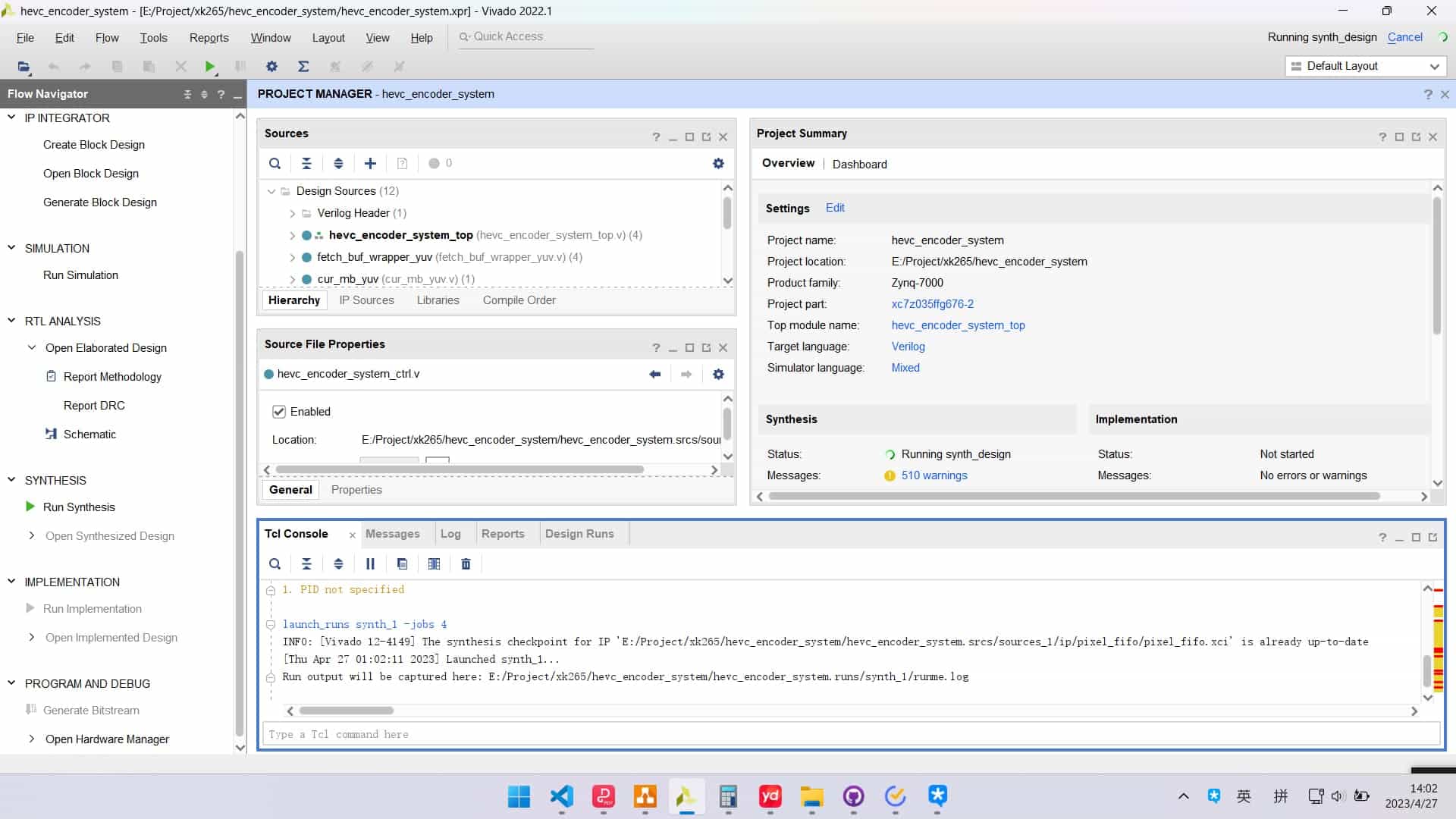Expand Open Hardware Manager
Viewport: 1456px width, 819px height.
(x=32, y=739)
